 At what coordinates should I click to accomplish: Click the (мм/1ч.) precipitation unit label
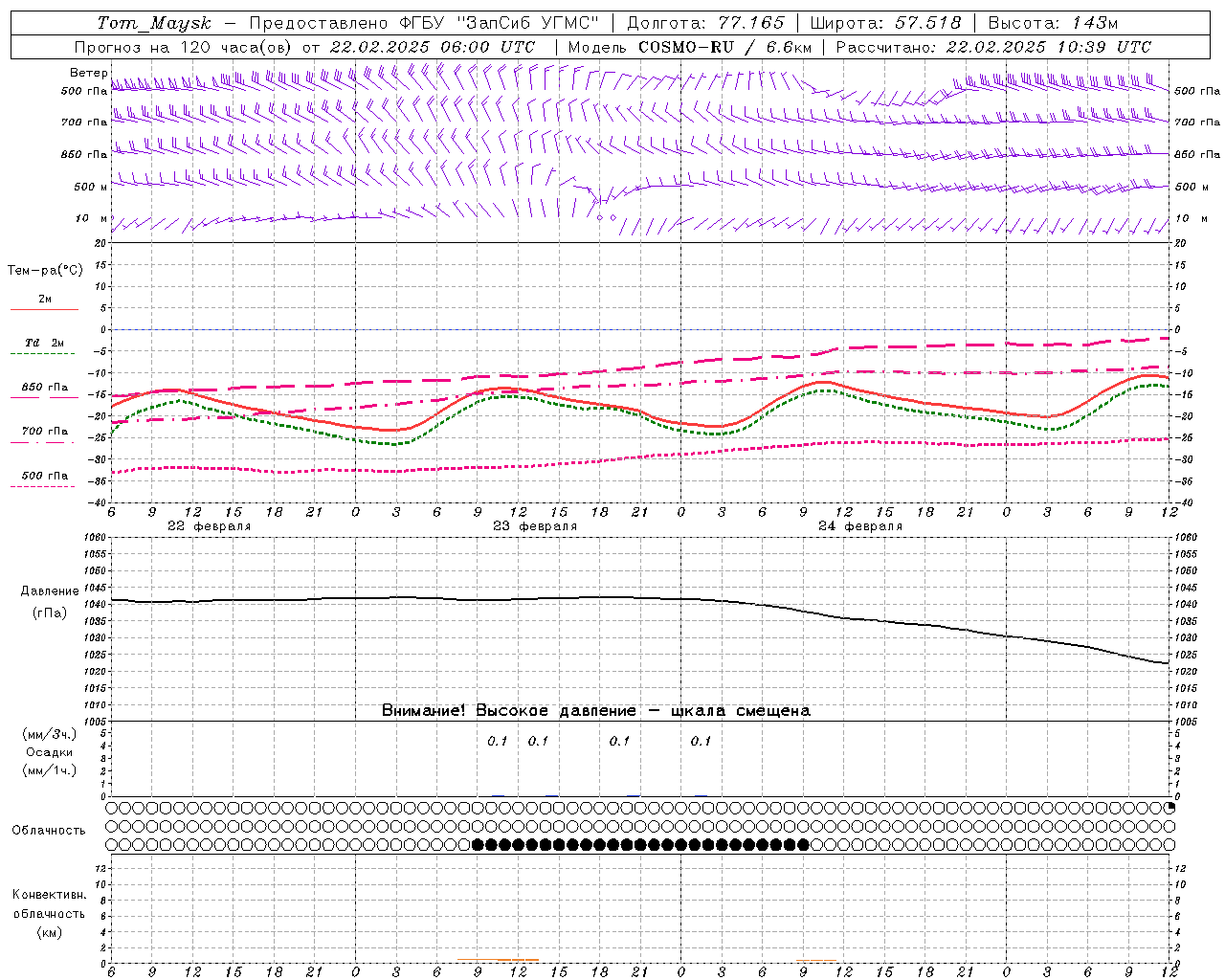[x=50, y=770]
